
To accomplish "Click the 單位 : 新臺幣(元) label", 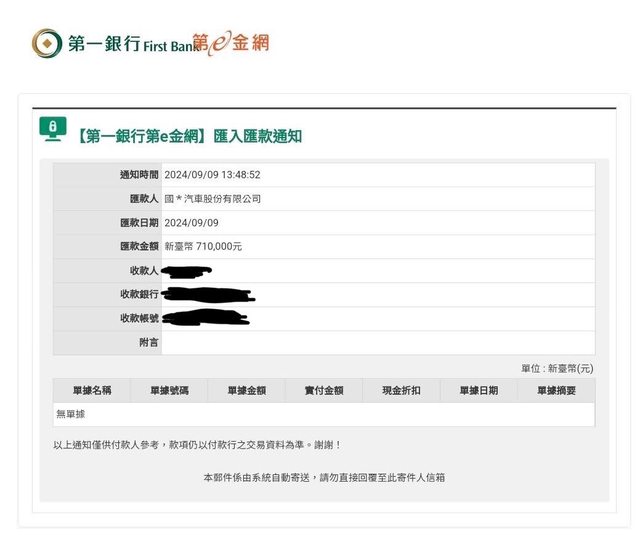I will pyautogui.click(x=557, y=368).
